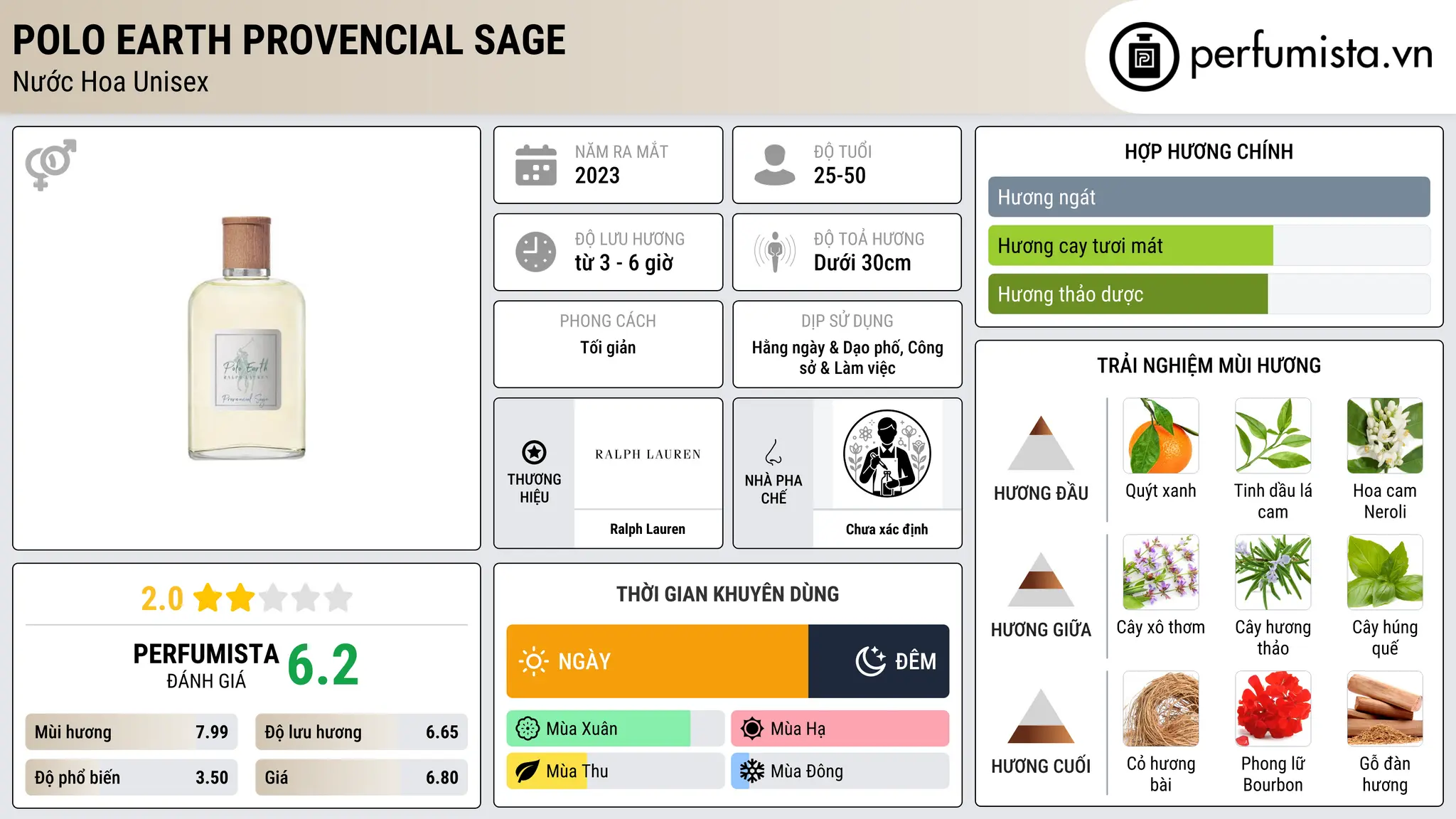Click the calendar icon beside Năm ra mắt
The image size is (1456, 819).
point(536,165)
